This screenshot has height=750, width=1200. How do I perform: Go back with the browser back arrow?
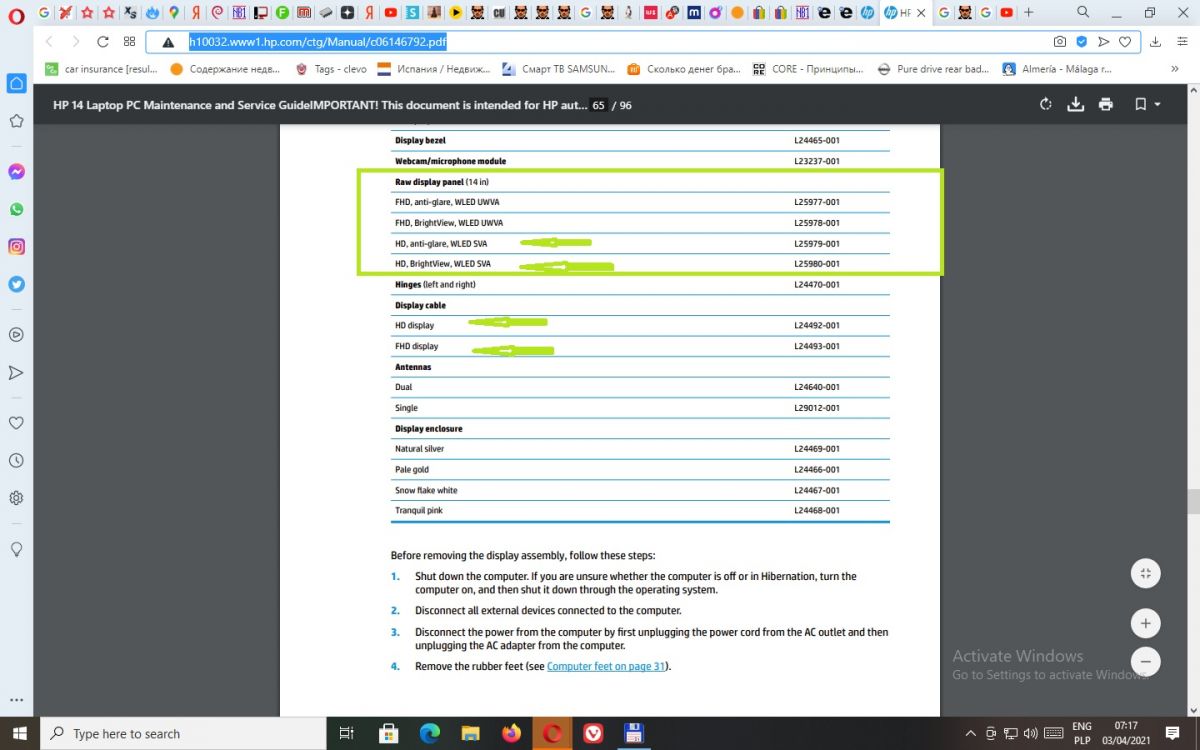click(x=49, y=42)
